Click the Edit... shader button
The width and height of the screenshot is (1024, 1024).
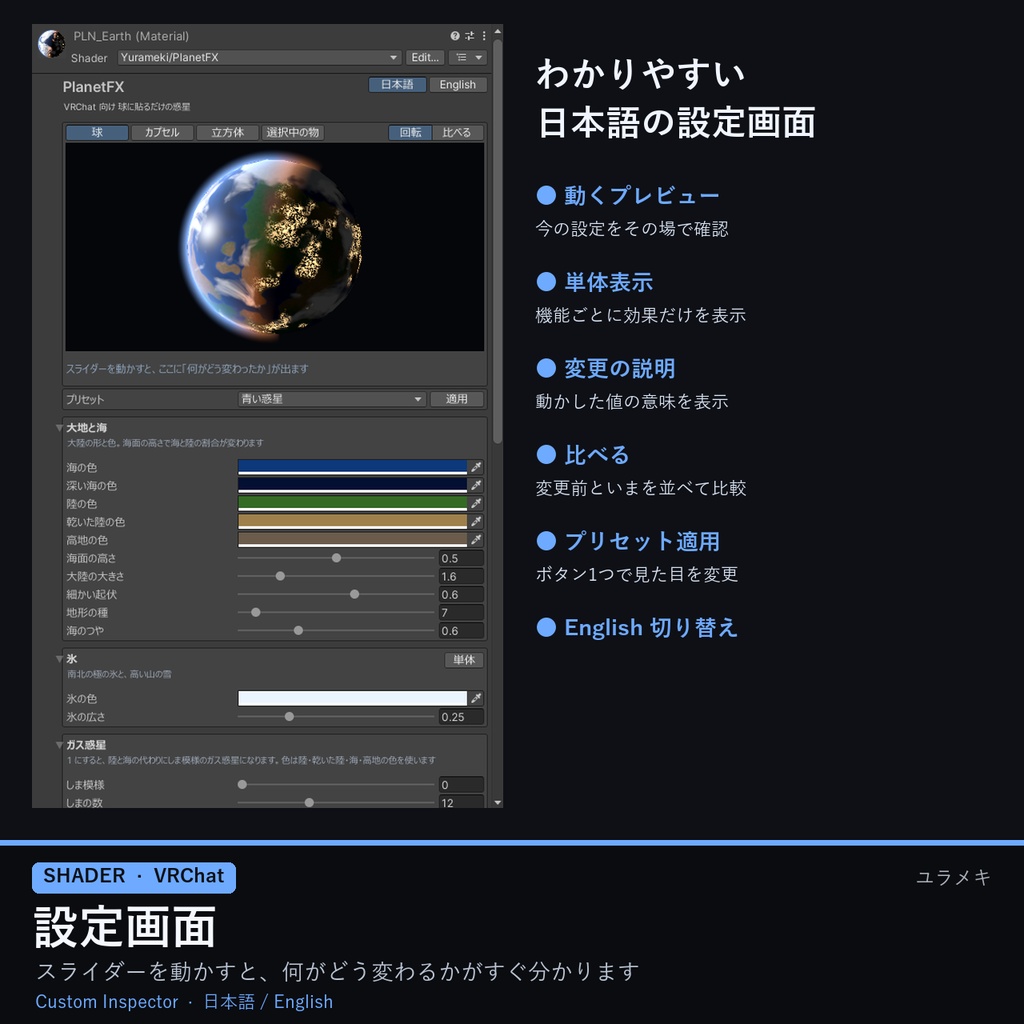pyautogui.click(x=425, y=57)
